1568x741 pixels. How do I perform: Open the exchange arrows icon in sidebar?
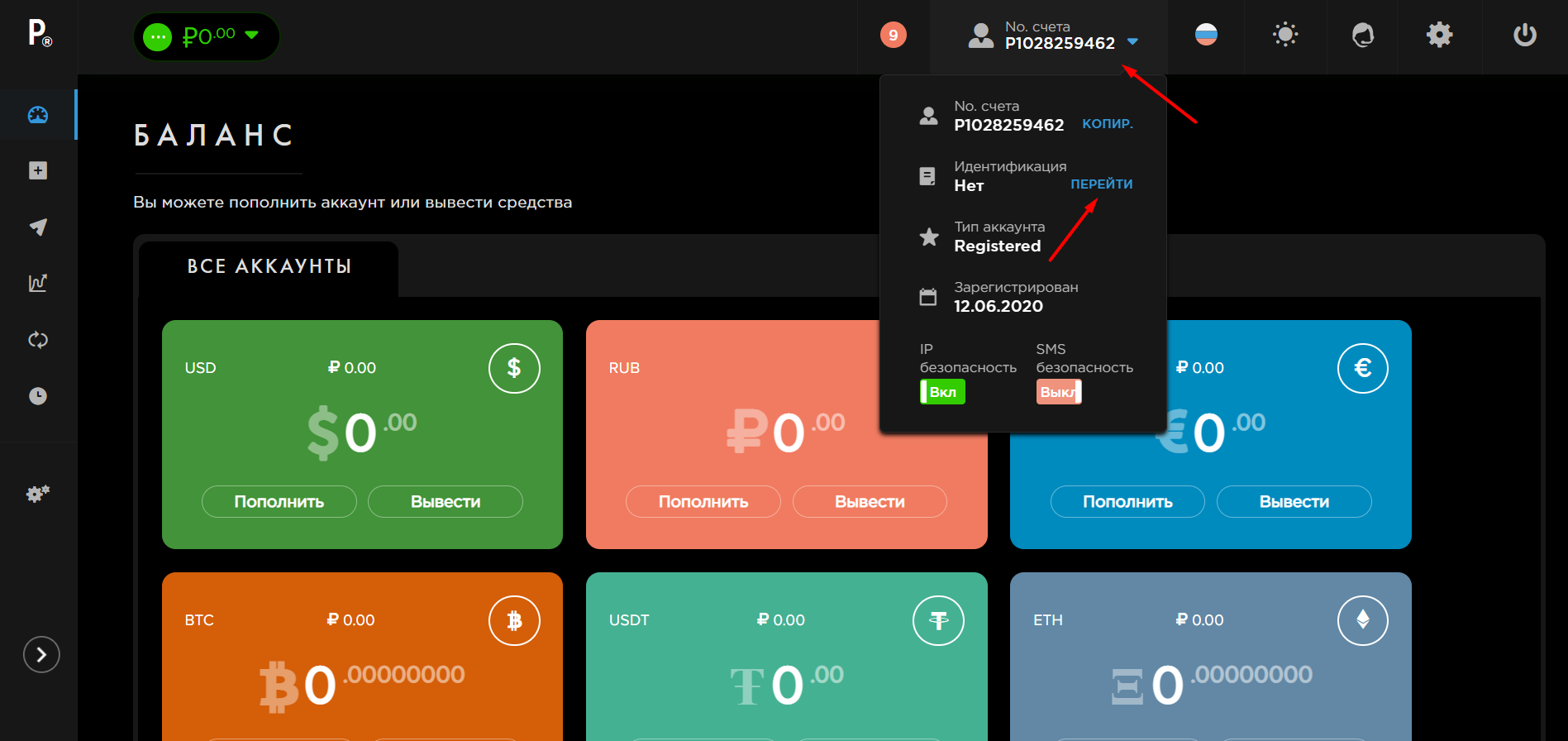38,339
